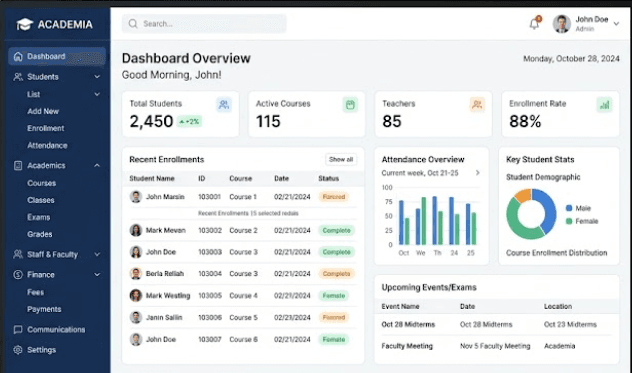632x373 pixels.
Task: Click the Total Students card icon
Action: click(224, 105)
